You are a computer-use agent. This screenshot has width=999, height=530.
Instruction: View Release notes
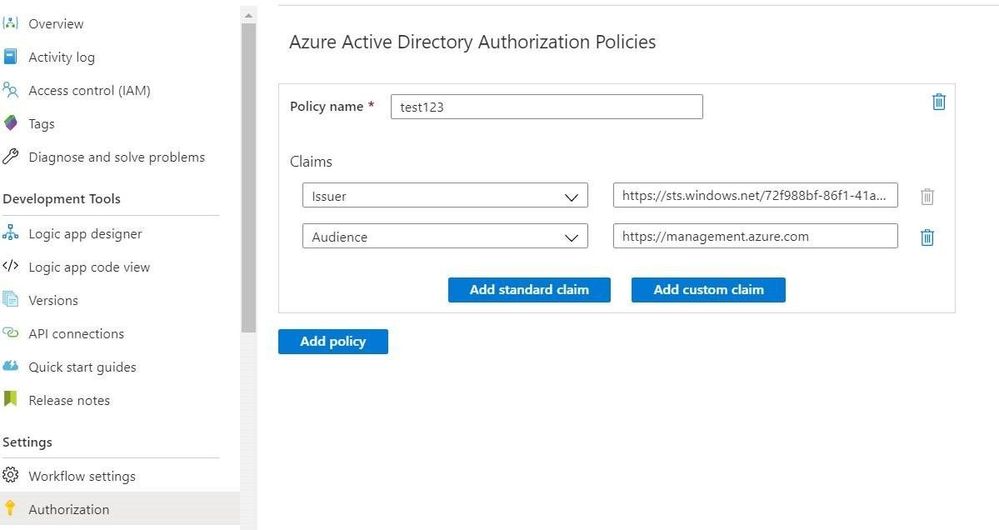pyautogui.click(x=69, y=400)
